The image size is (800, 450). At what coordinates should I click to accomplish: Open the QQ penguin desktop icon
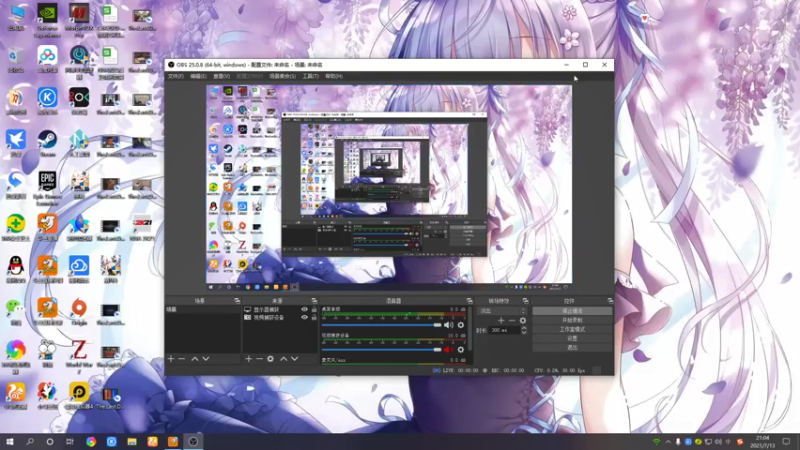click(16, 269)
